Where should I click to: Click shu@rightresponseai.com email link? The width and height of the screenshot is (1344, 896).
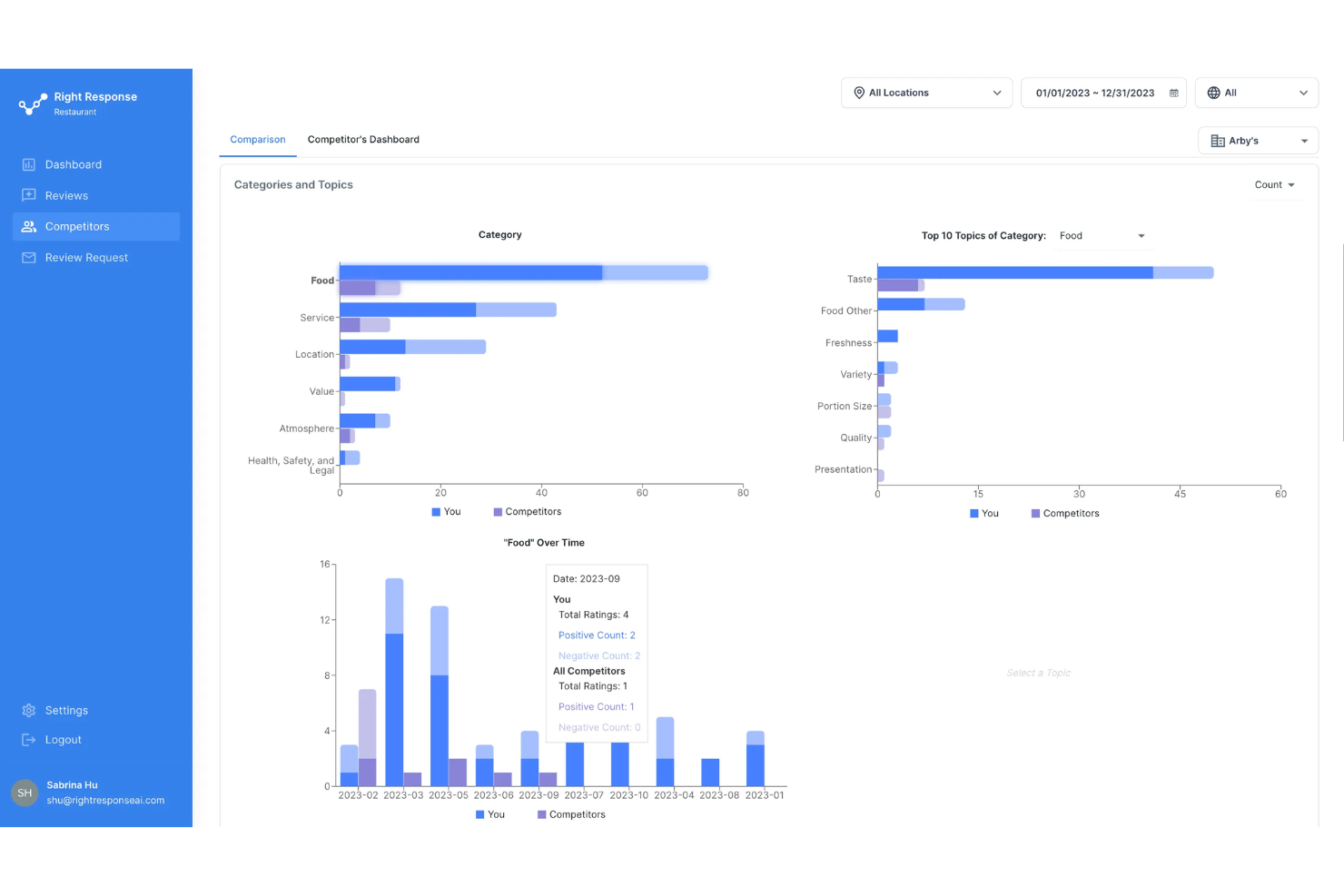(x=104, y=800)
